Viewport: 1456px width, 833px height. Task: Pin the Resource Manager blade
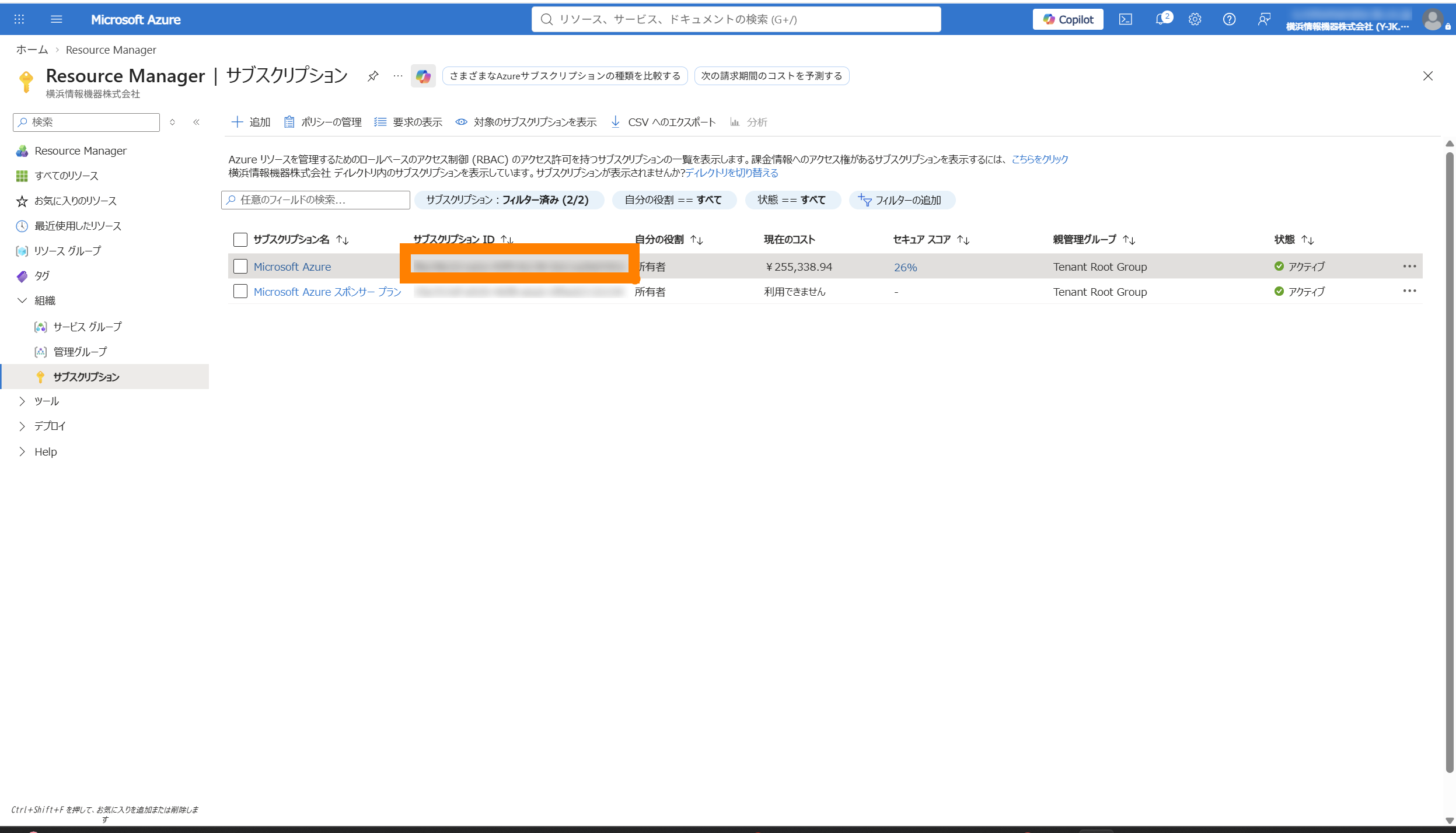pyautogui.click(x=373, y=76)
